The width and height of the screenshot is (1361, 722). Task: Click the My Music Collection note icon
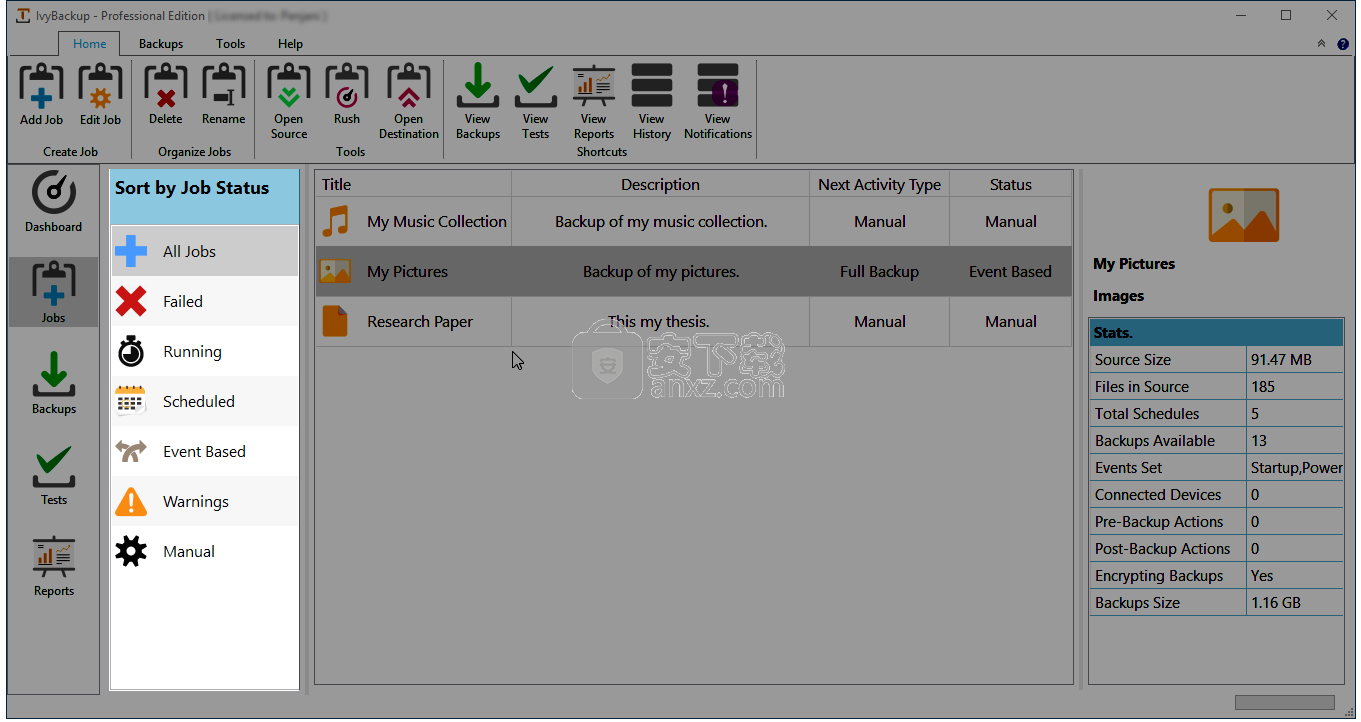336,221
